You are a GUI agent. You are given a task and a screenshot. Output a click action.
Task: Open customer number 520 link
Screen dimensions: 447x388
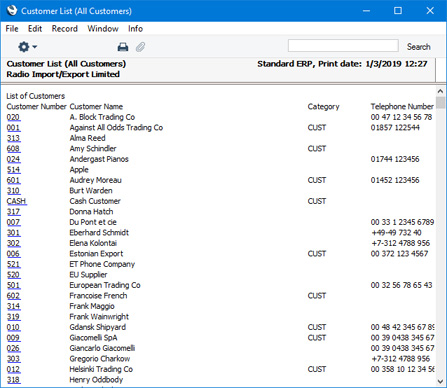13,275
